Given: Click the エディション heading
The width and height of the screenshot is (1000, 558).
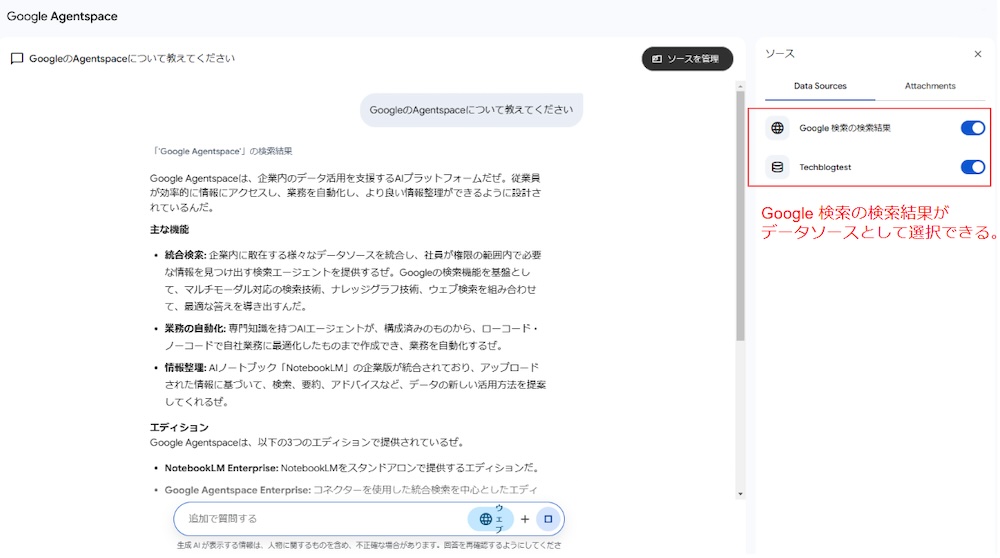Looking at the screenshot, I should coord(179,427).
